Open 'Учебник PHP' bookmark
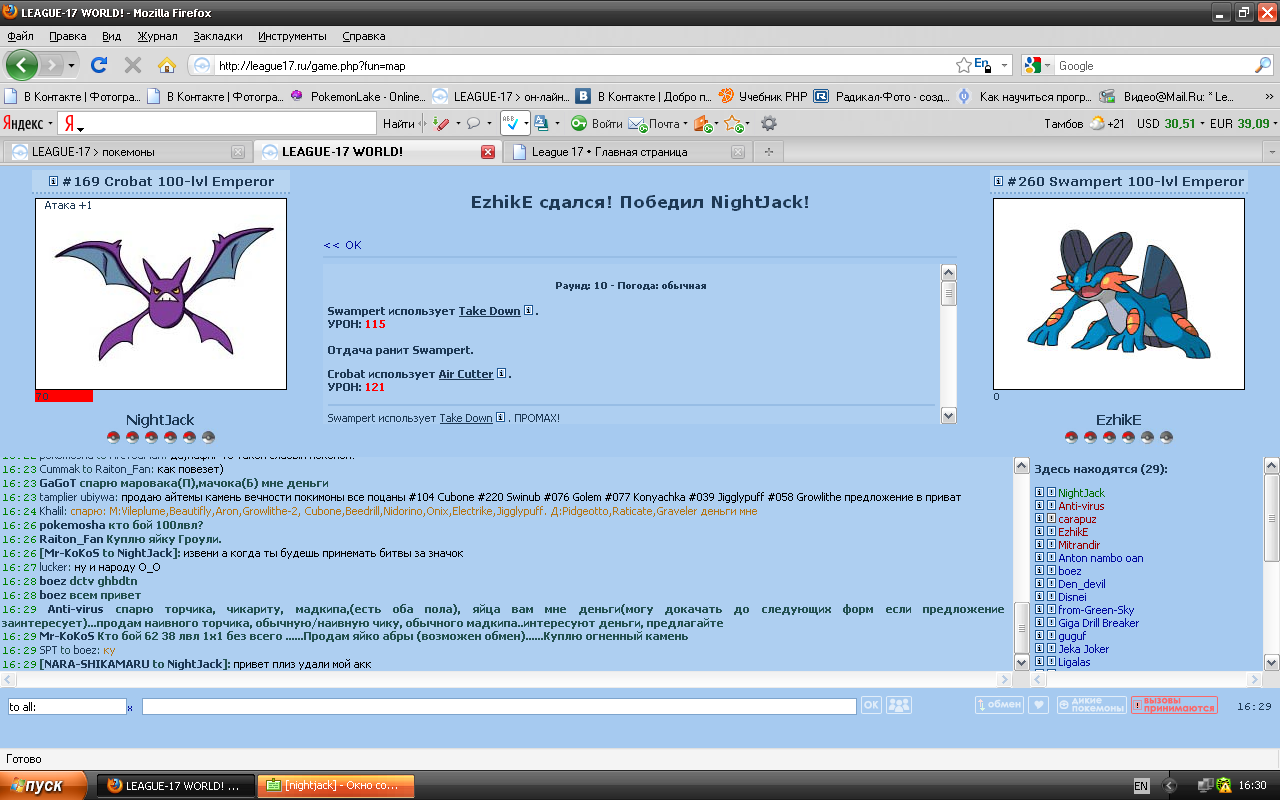1280x800 pixels. coord(762,97)
